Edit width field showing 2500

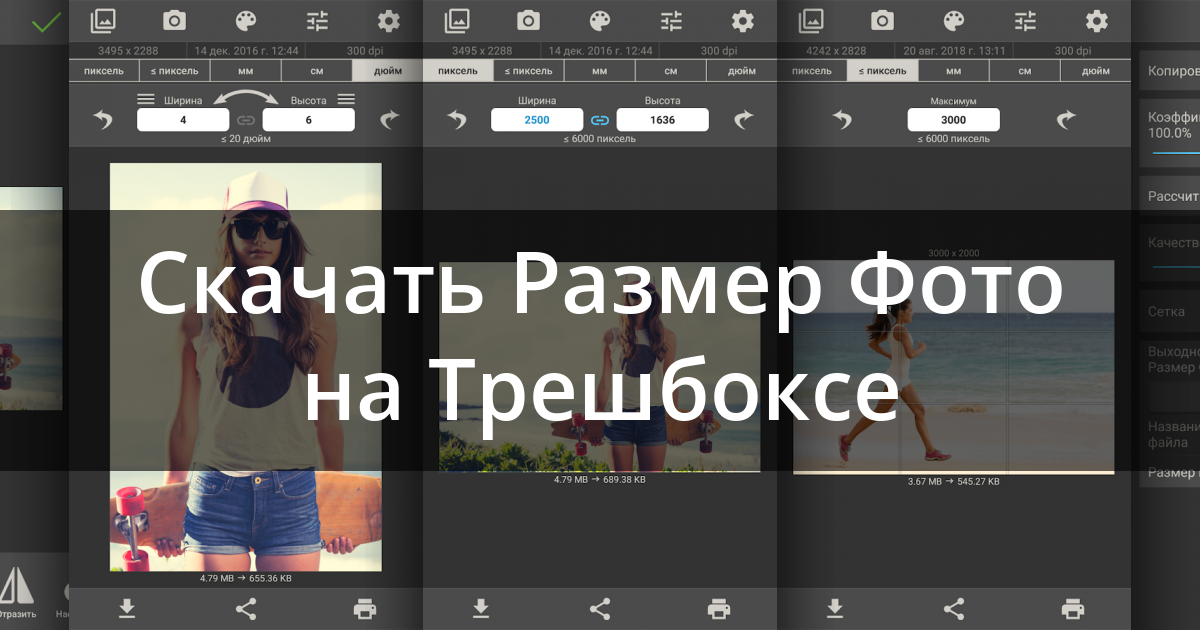[537, 120]
